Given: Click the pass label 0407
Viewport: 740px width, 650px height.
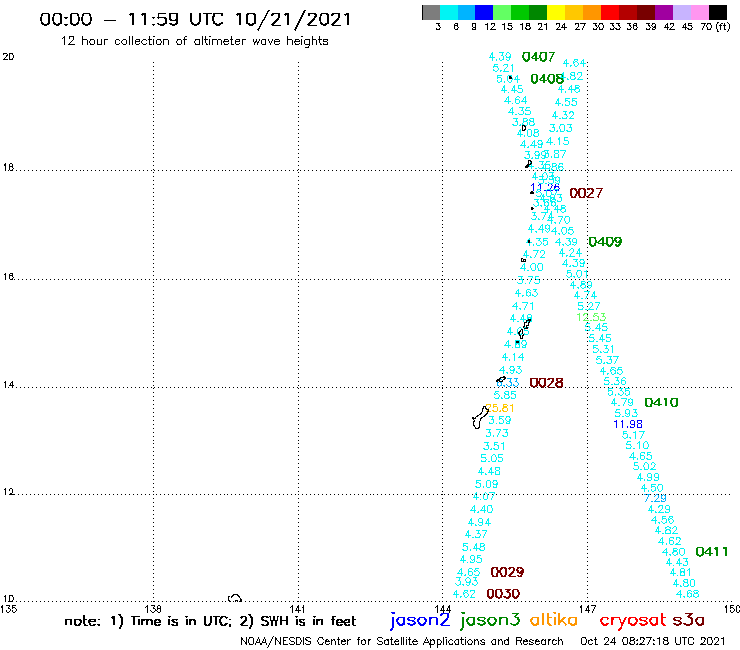Looking at the screenshot, I should [538, 57].
